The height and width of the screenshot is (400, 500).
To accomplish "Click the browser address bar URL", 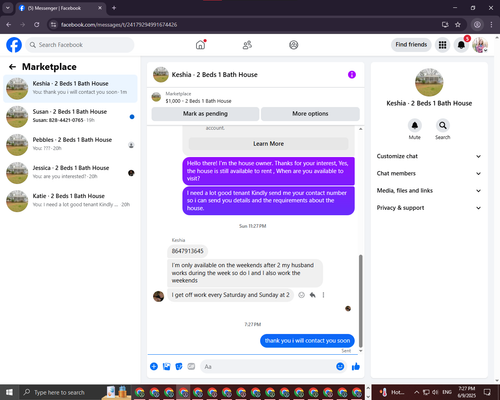I will point(119,25).
